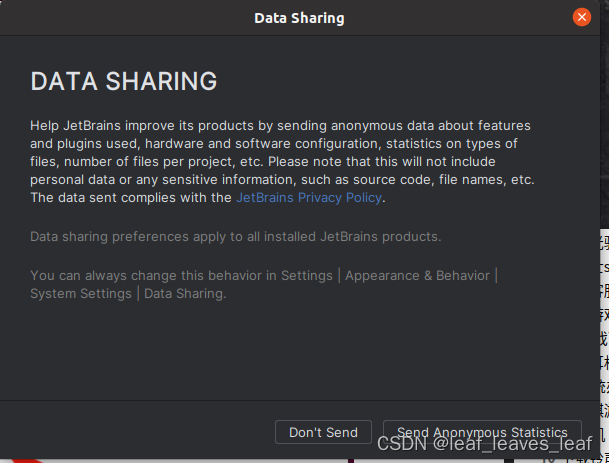Screen dimensions: 609x463
Task: Click the text about preferences applying to all products
Action: pos(235,237)
